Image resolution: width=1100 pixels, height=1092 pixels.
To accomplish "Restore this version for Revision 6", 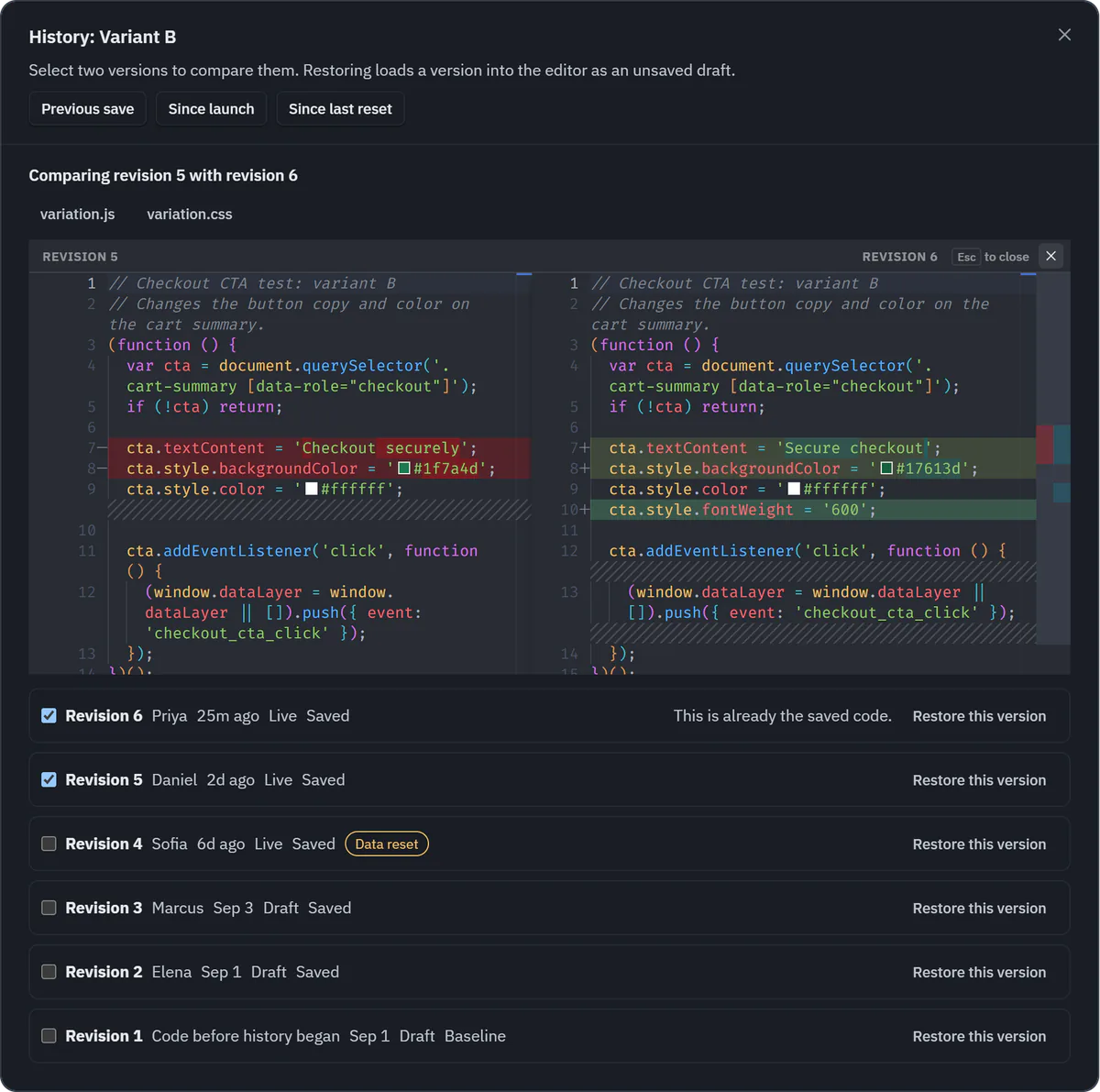I will (x=979, y=716).
